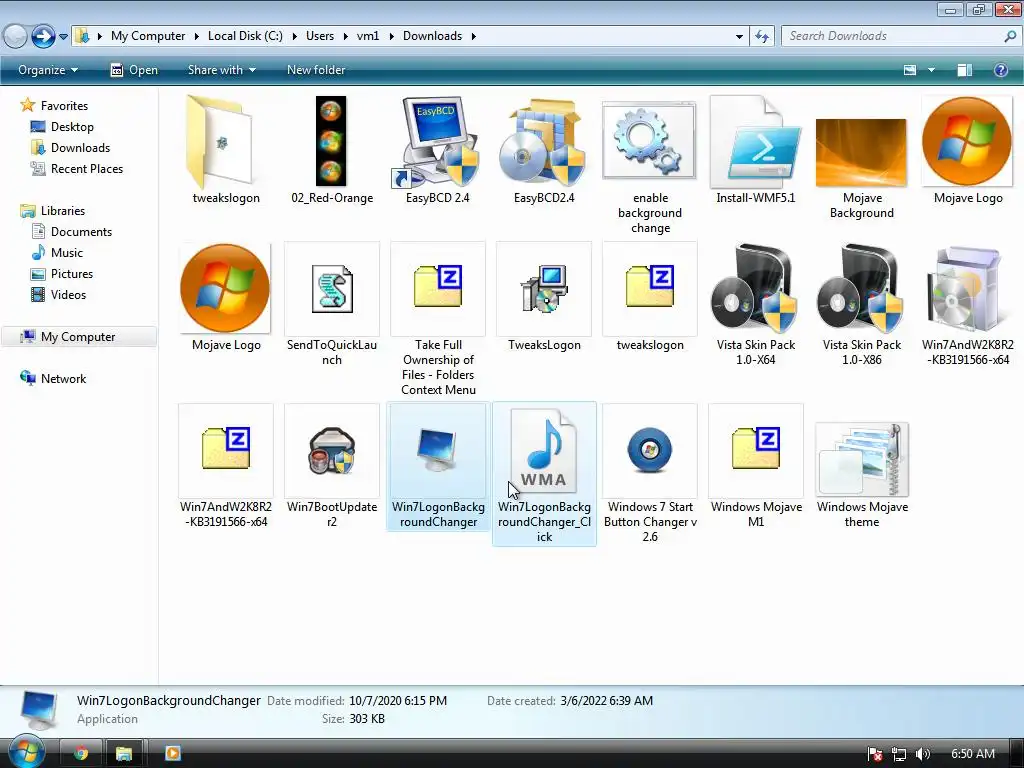
Task: Select the EasyBCD 2.4 shortcut icon
Action: click(x=438, y=142)
